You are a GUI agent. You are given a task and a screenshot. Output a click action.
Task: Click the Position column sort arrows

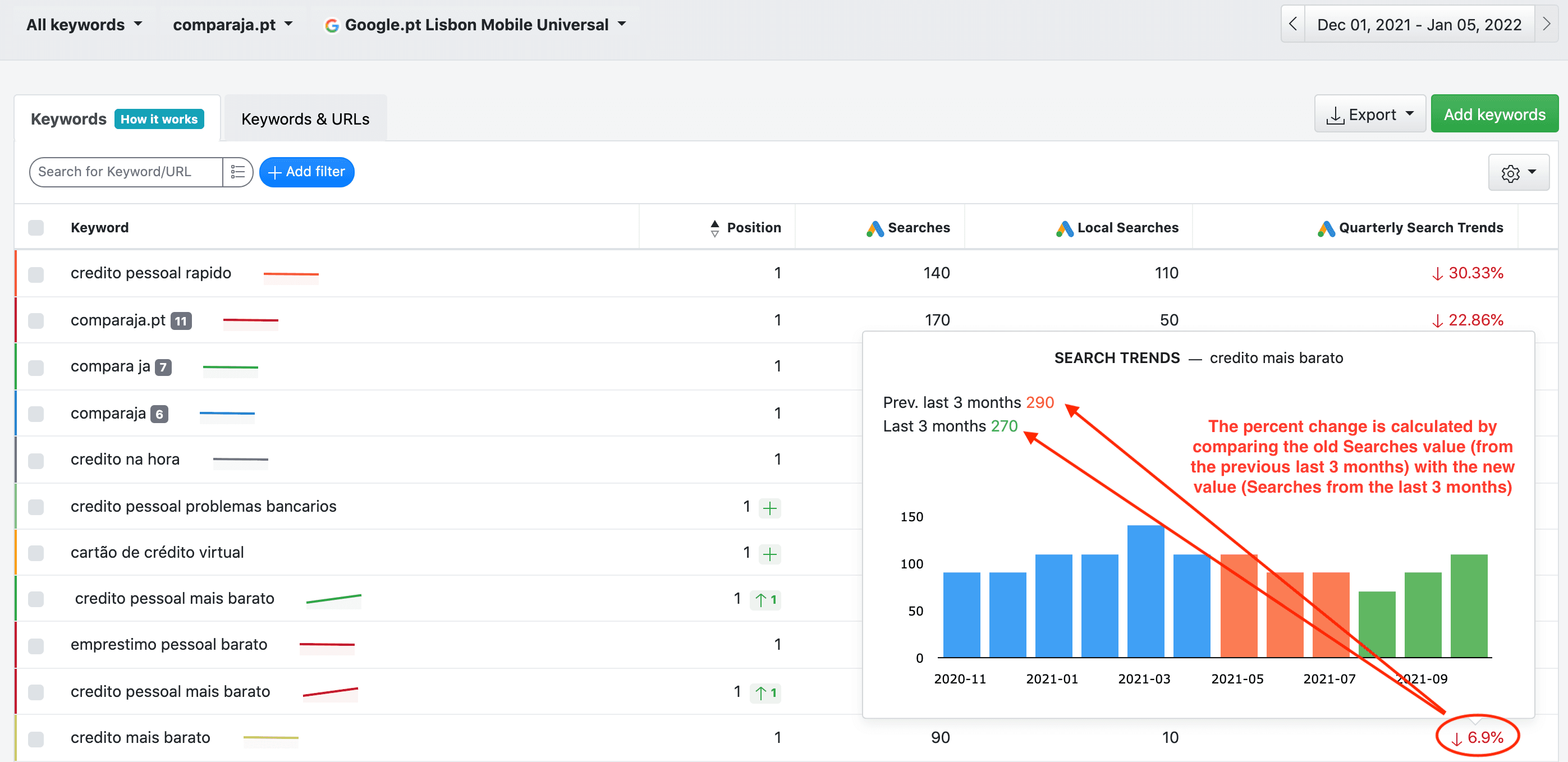pos(714,228)
